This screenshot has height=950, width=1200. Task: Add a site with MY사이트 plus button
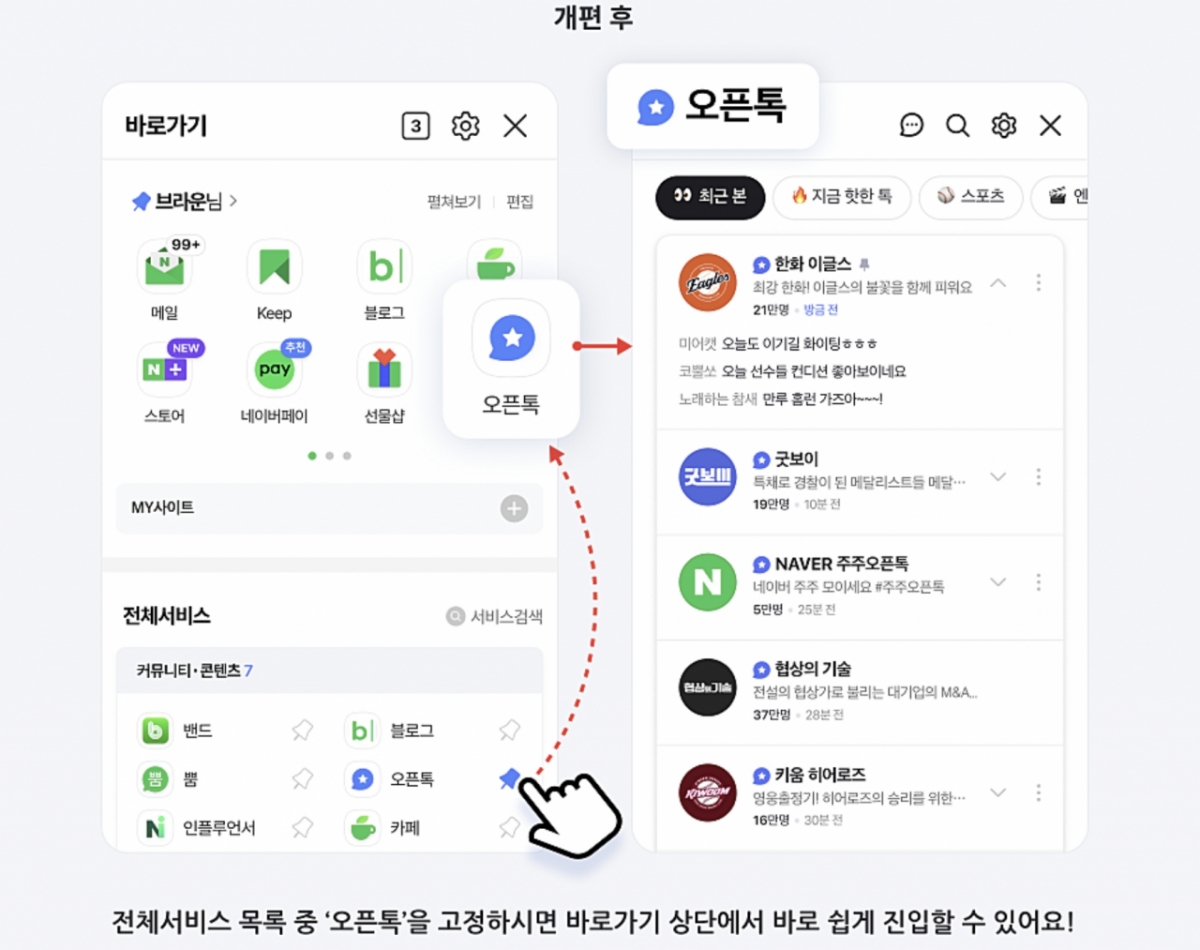[x=514, y=508]
